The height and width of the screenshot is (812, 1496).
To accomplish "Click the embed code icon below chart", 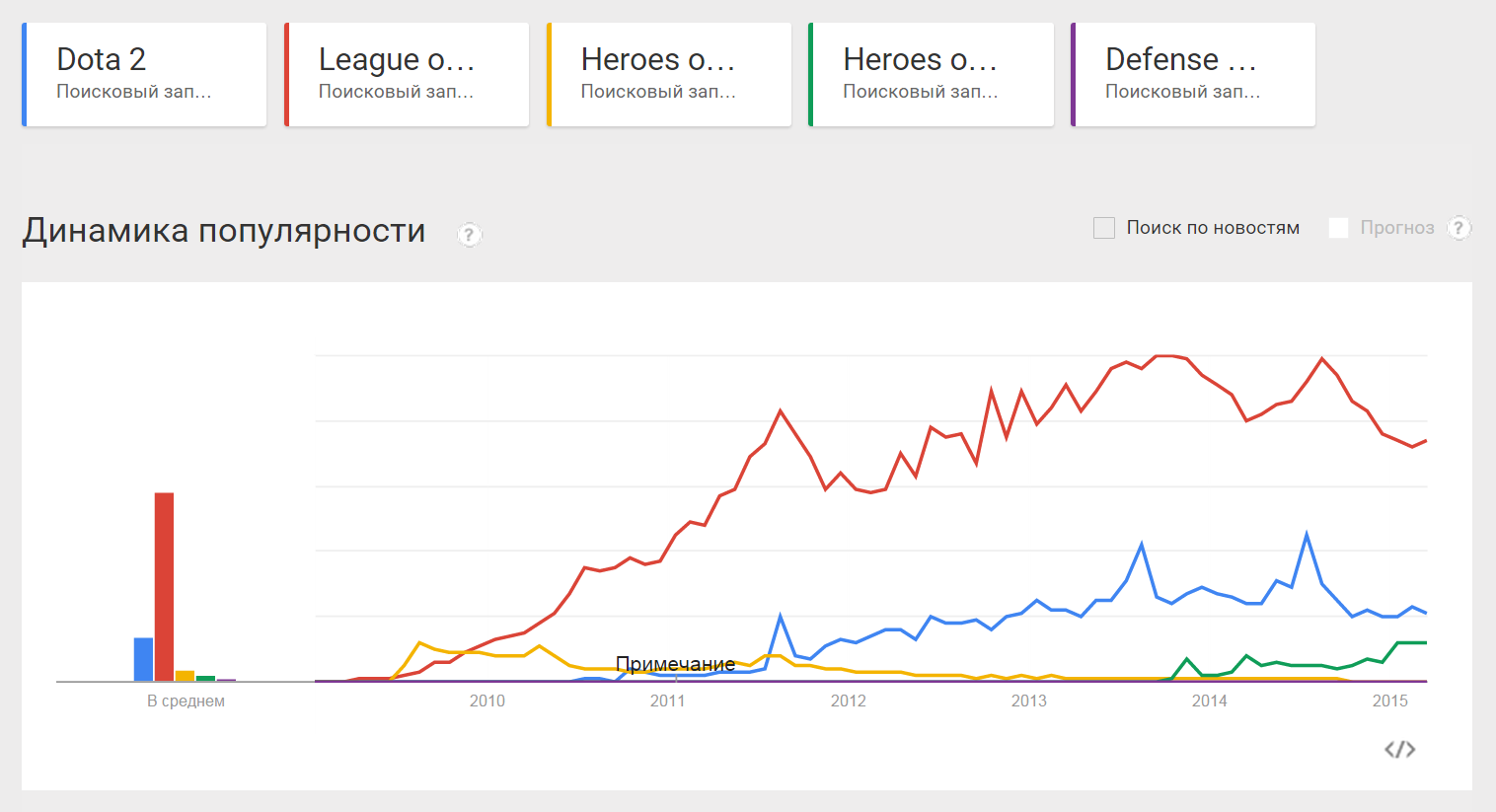I will [x=1400, y=750].
